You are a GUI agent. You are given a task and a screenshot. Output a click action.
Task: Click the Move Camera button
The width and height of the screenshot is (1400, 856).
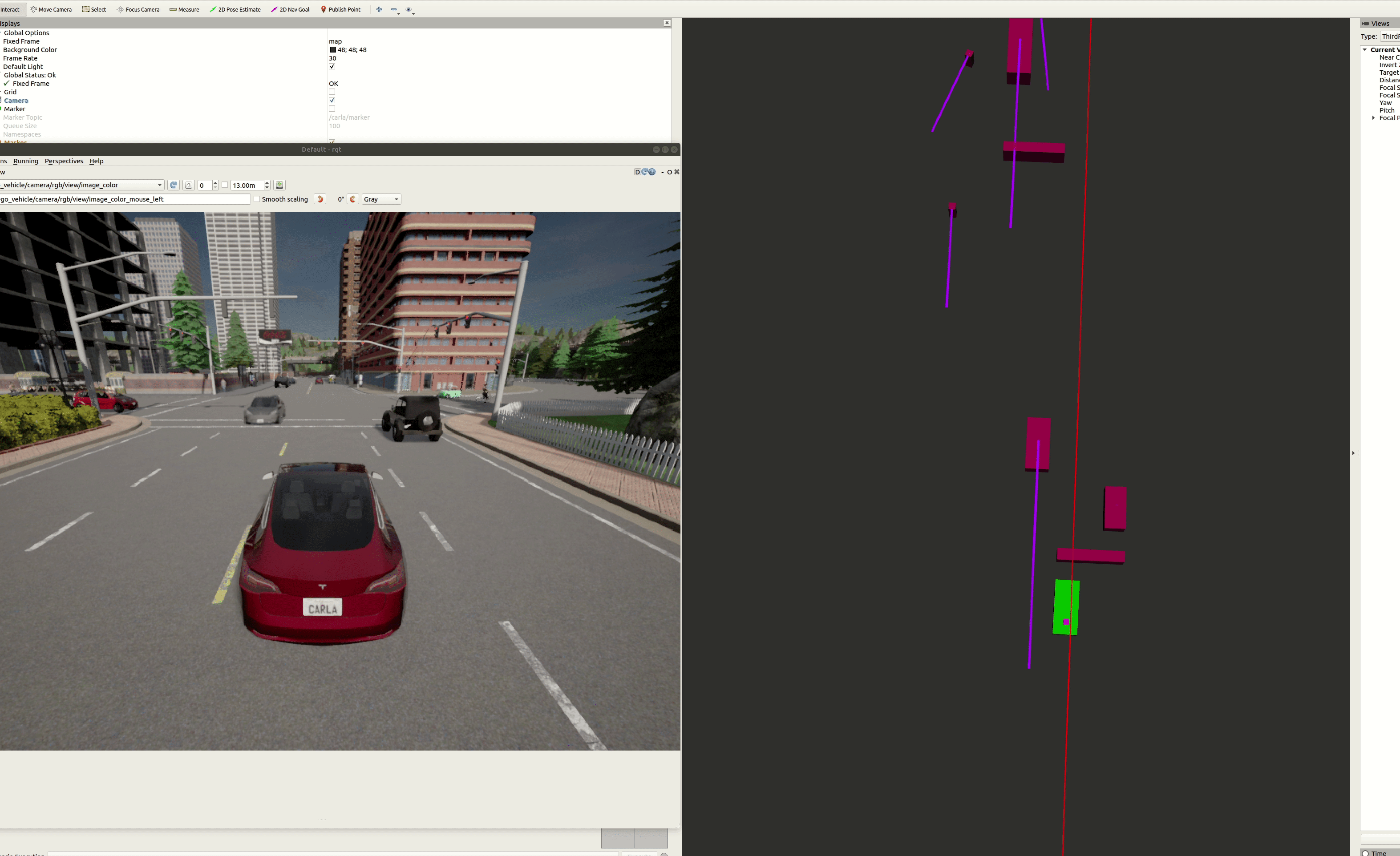coord(51,10)
